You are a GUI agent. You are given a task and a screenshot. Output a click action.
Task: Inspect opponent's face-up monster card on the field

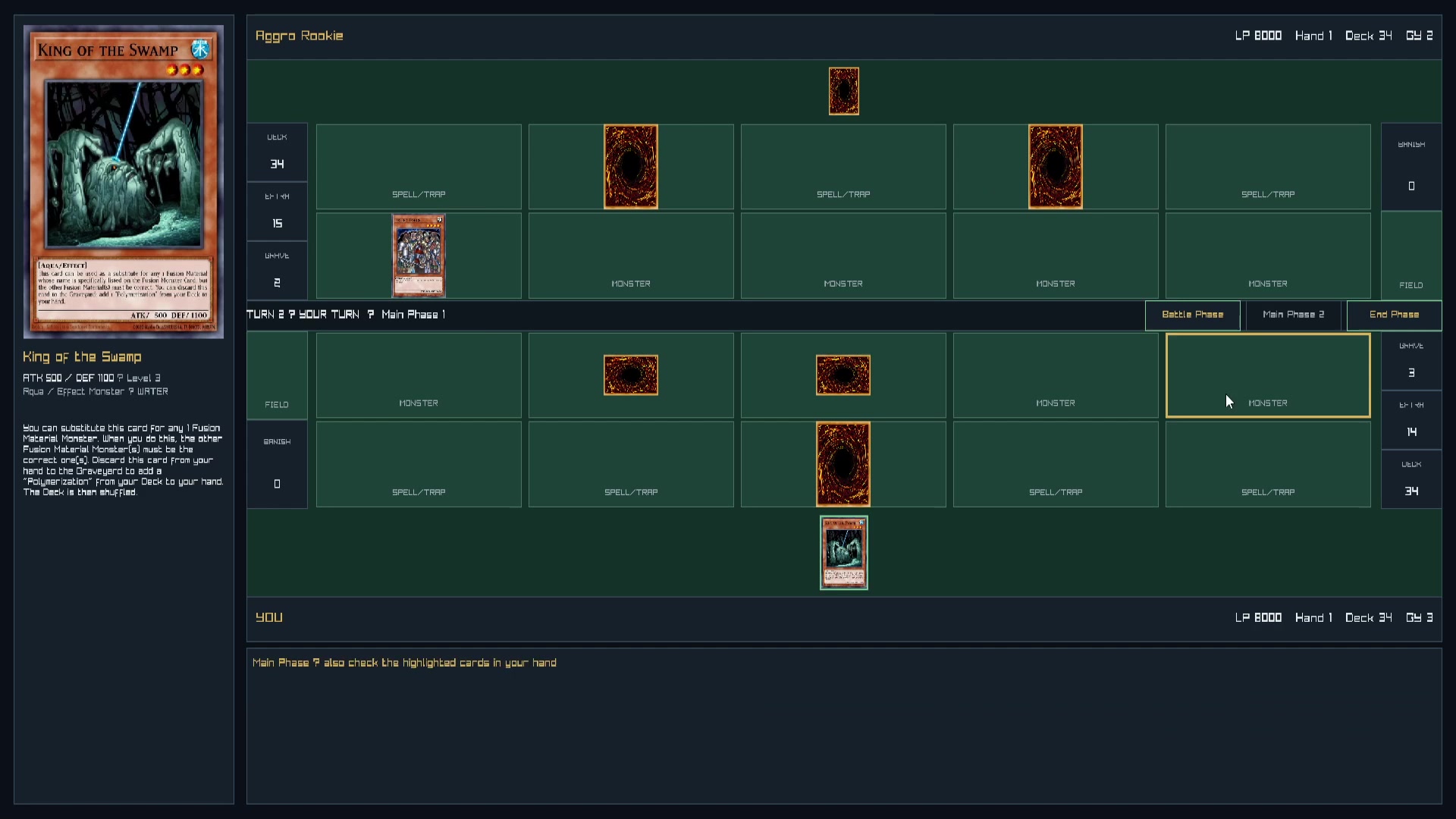tap(419, 256)
